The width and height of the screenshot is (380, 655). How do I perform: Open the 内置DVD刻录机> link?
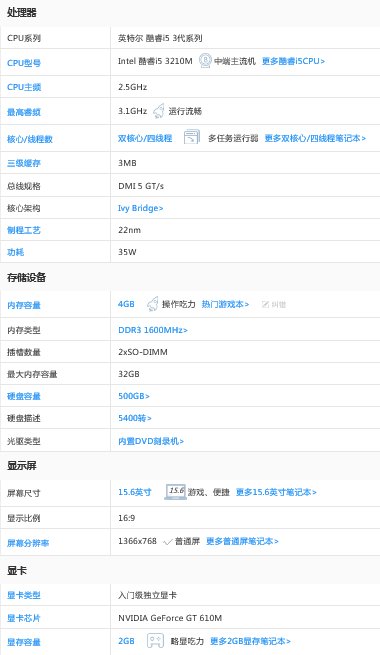coord(151,441)
